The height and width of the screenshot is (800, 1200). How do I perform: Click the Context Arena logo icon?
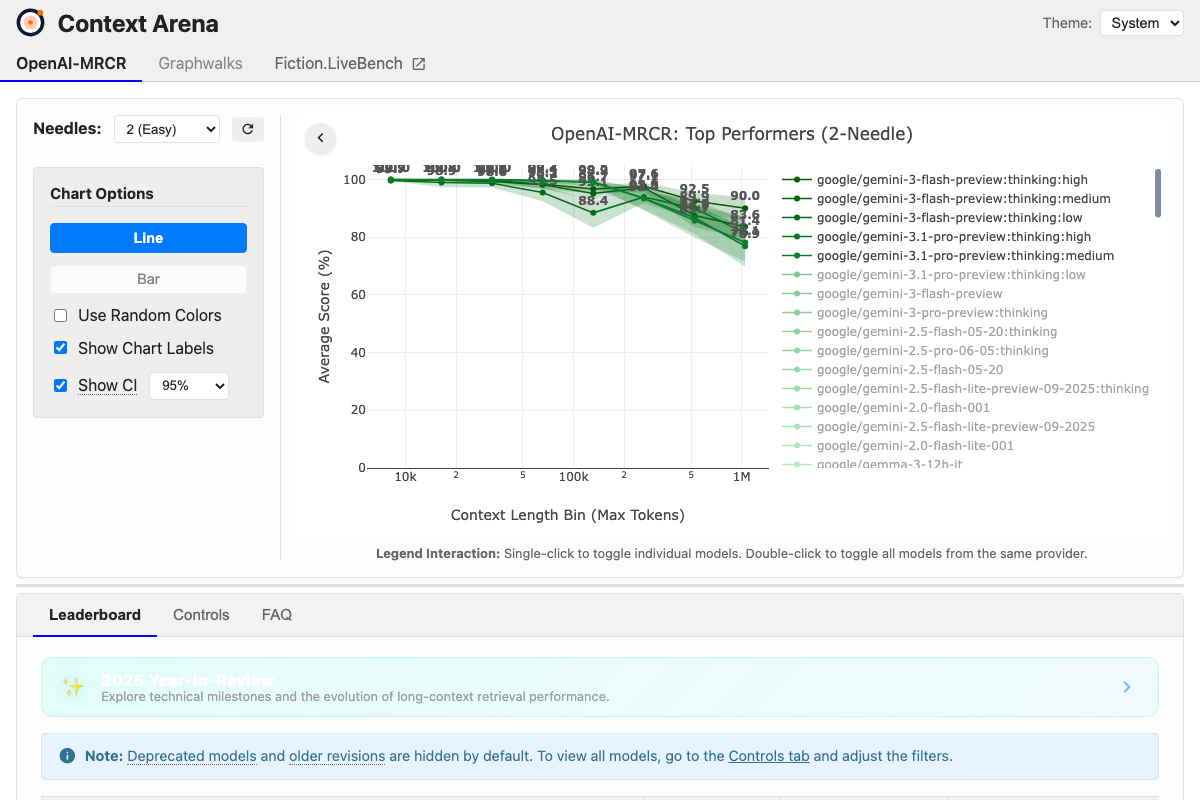pyautogui.click(x=30, y=22)
